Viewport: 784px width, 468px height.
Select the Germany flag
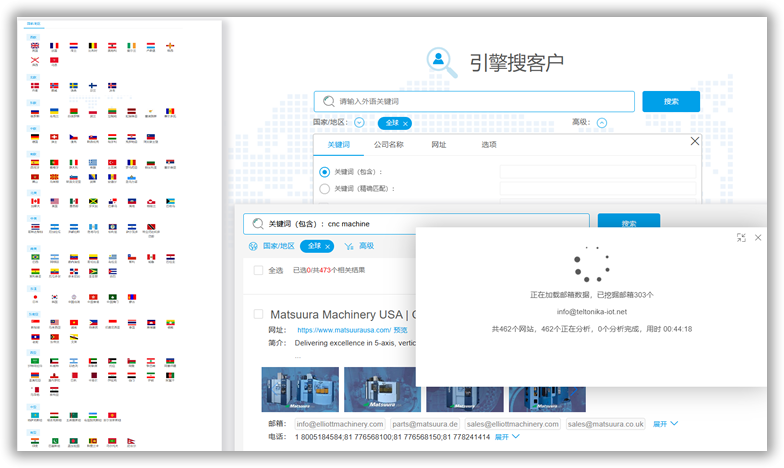[35, 136]
